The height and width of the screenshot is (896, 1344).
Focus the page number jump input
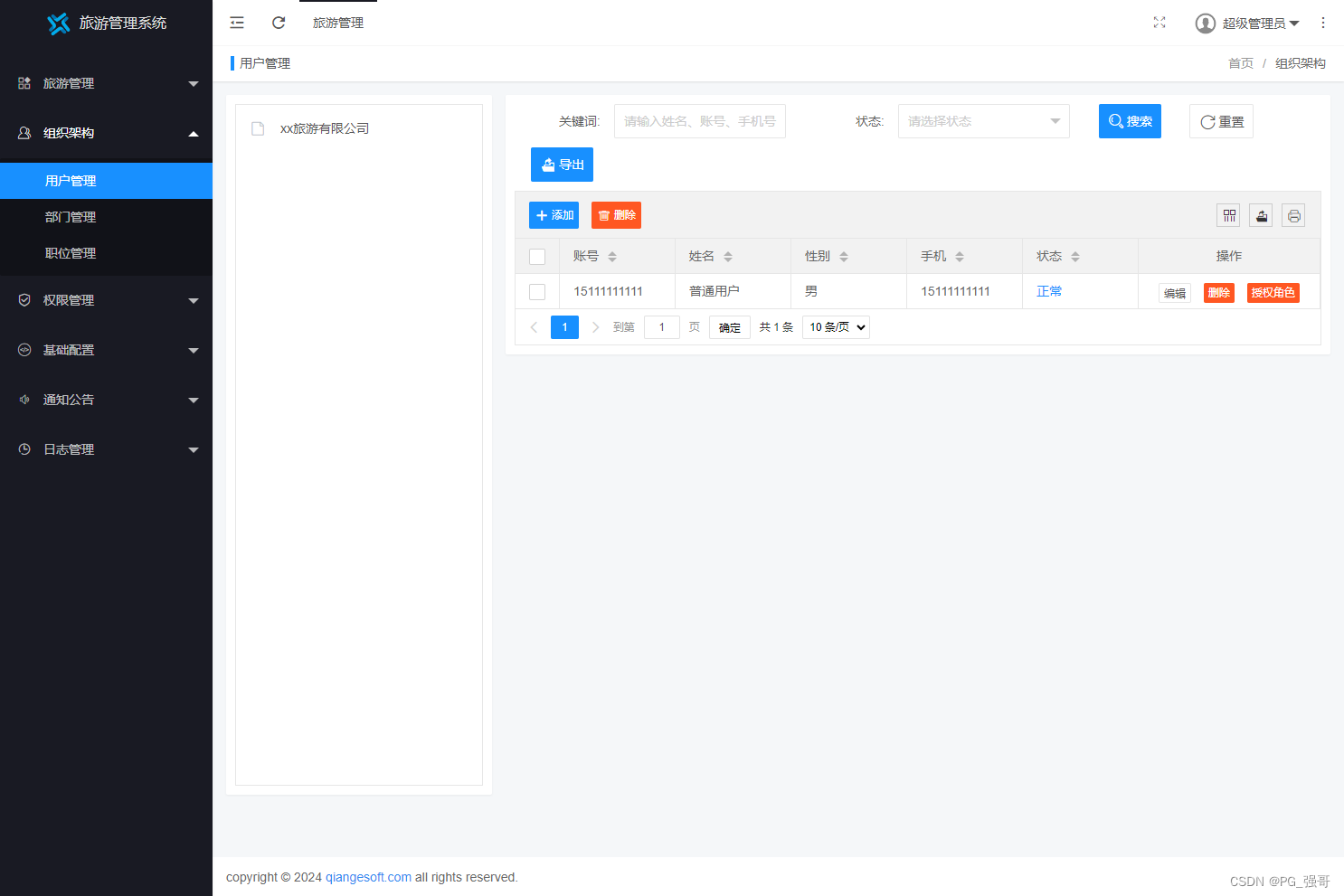click(x=662, y=327)
